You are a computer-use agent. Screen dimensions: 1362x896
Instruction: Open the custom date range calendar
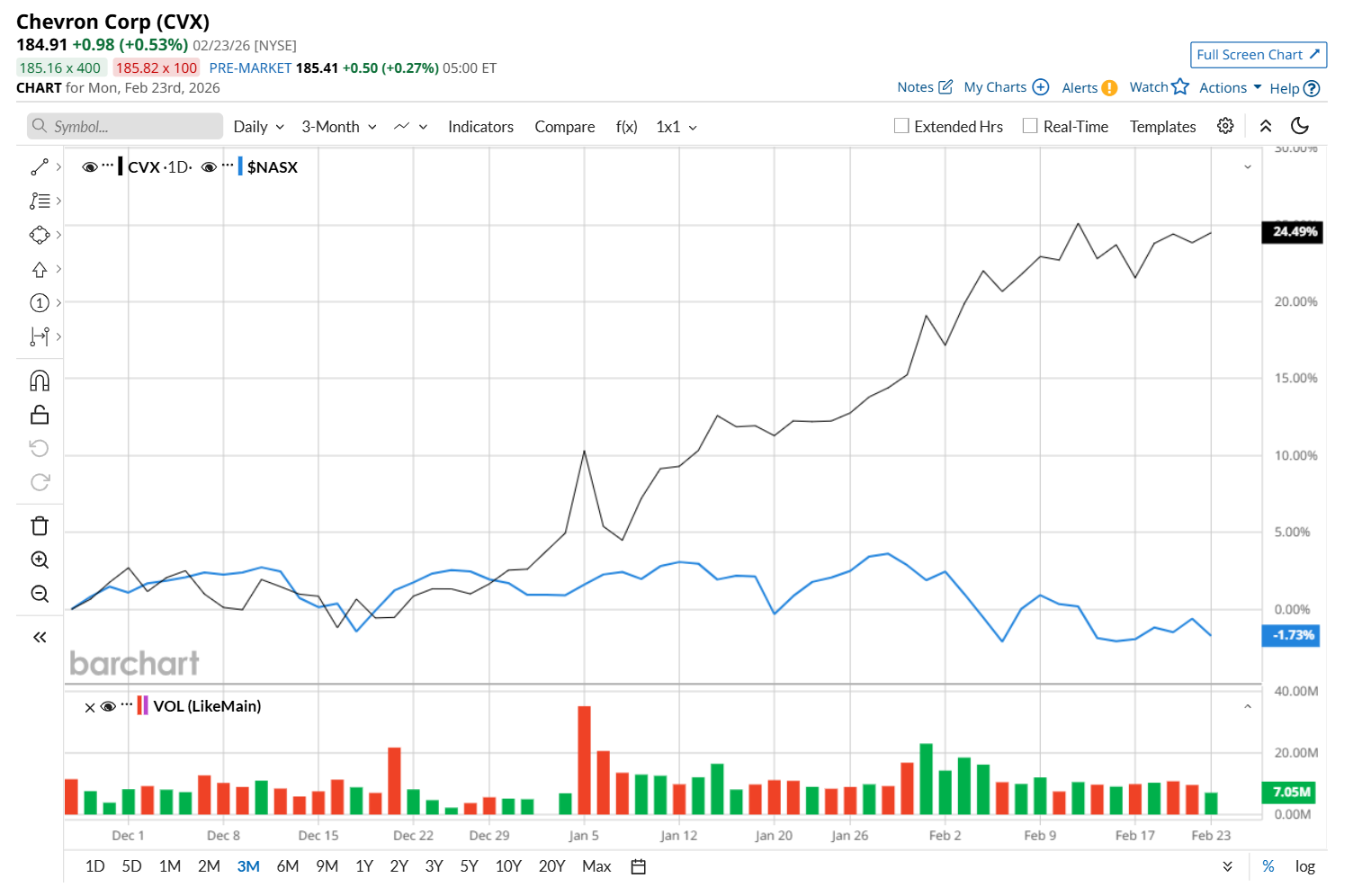[639, 866]
